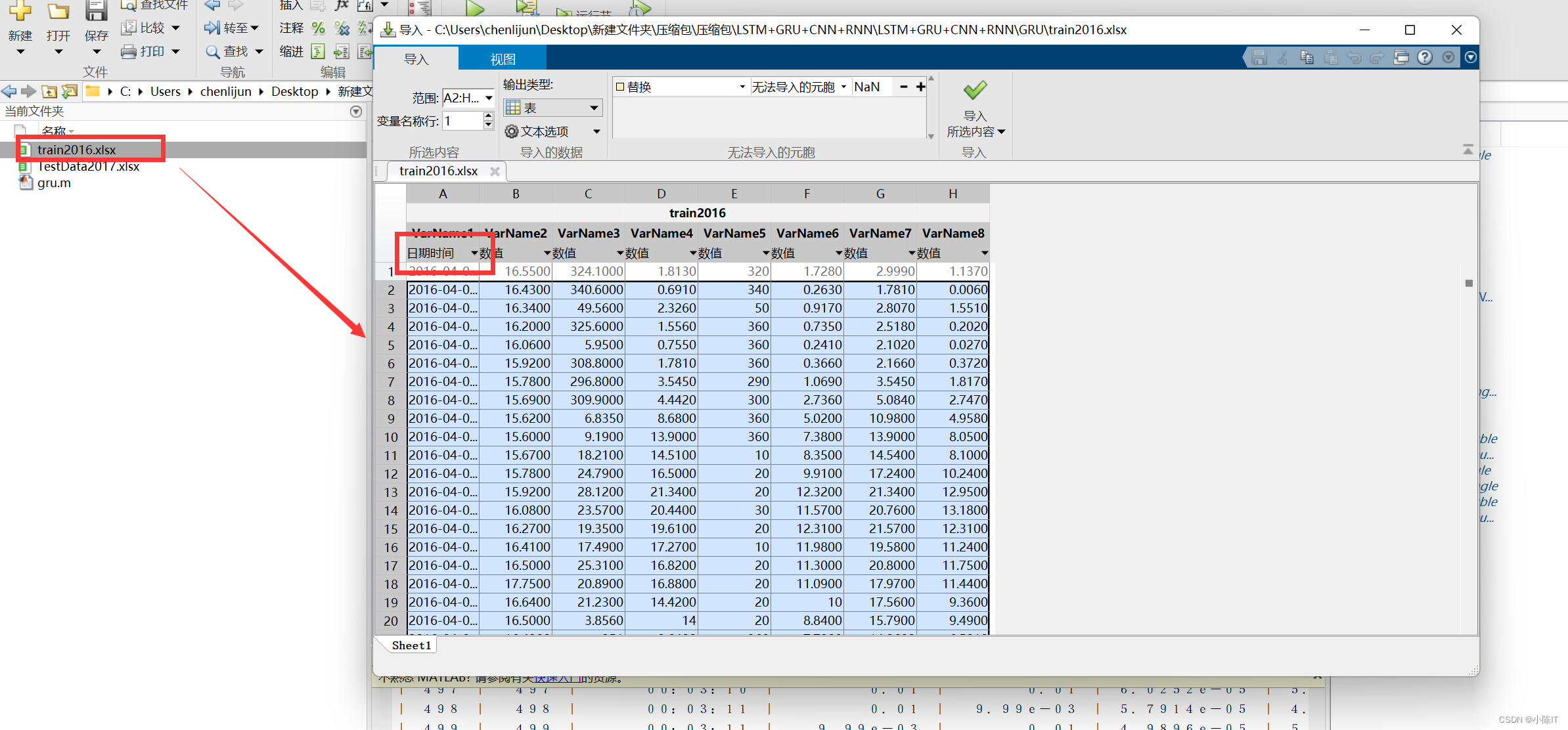Click the fx insert function icon
The width and height of the screenshot is (1568, 730).
[x=342, y=5]
